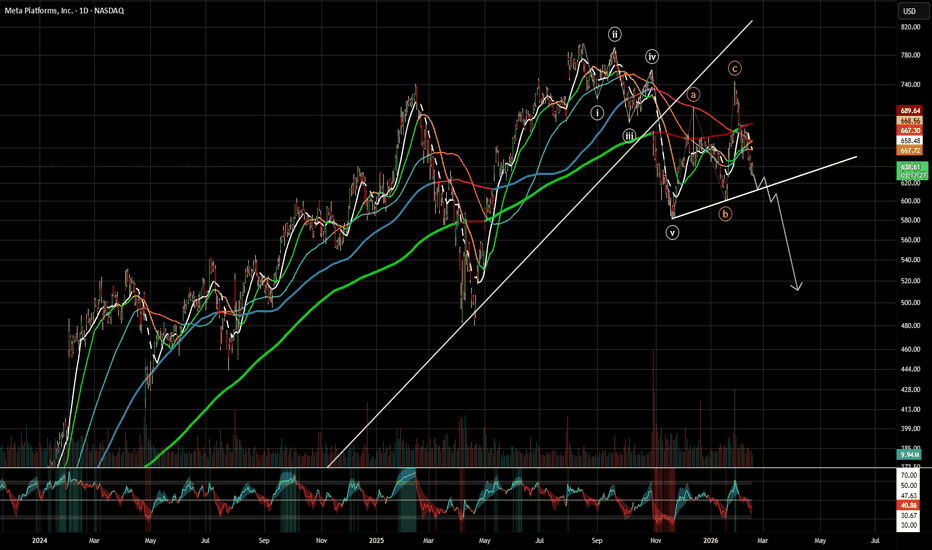The width and height of the screenshot is (932, 550).
Task: Click the 2024 label on time axis
Action: pos(39,540)
